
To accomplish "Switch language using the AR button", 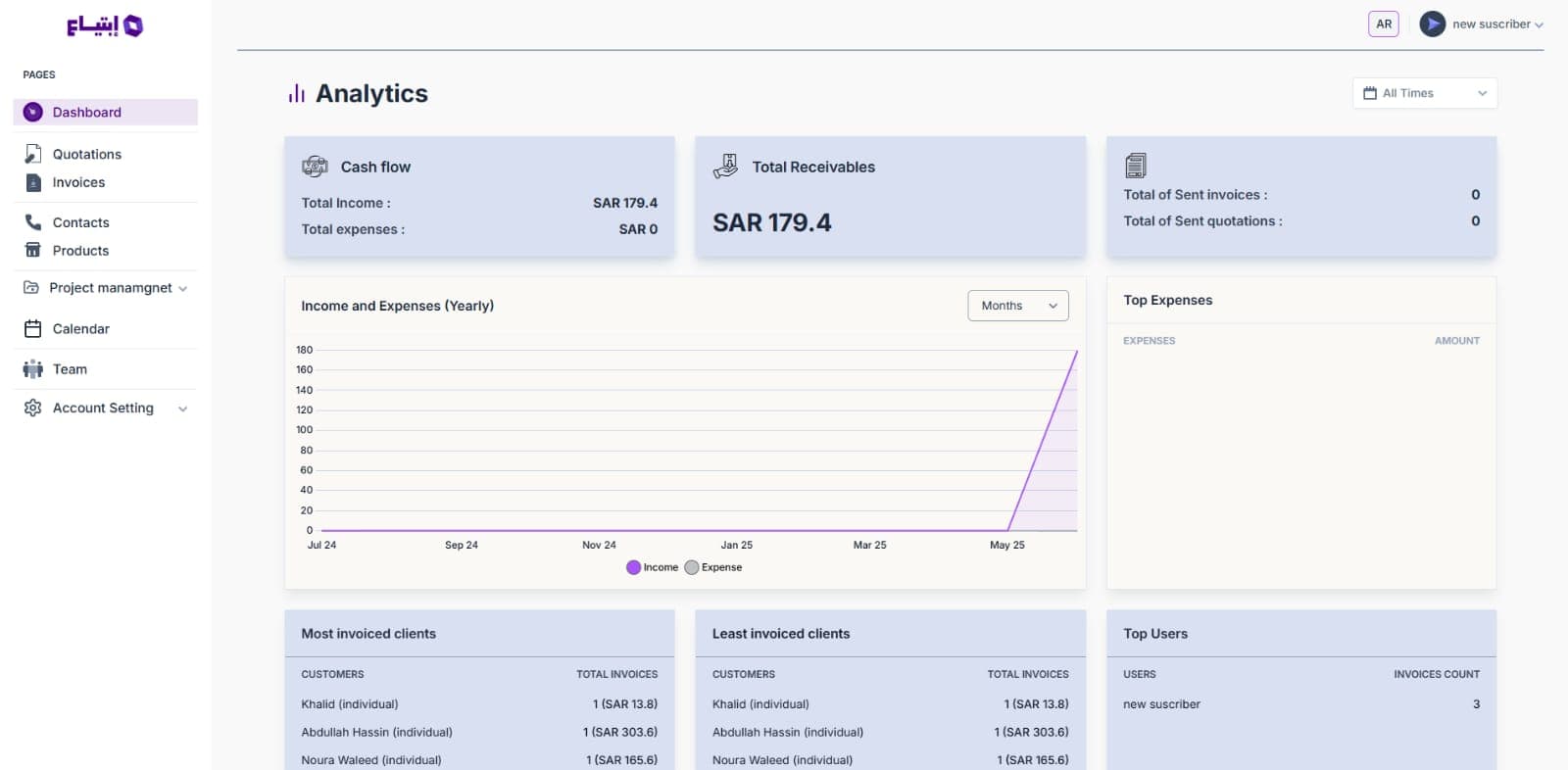I will 1383,24.
